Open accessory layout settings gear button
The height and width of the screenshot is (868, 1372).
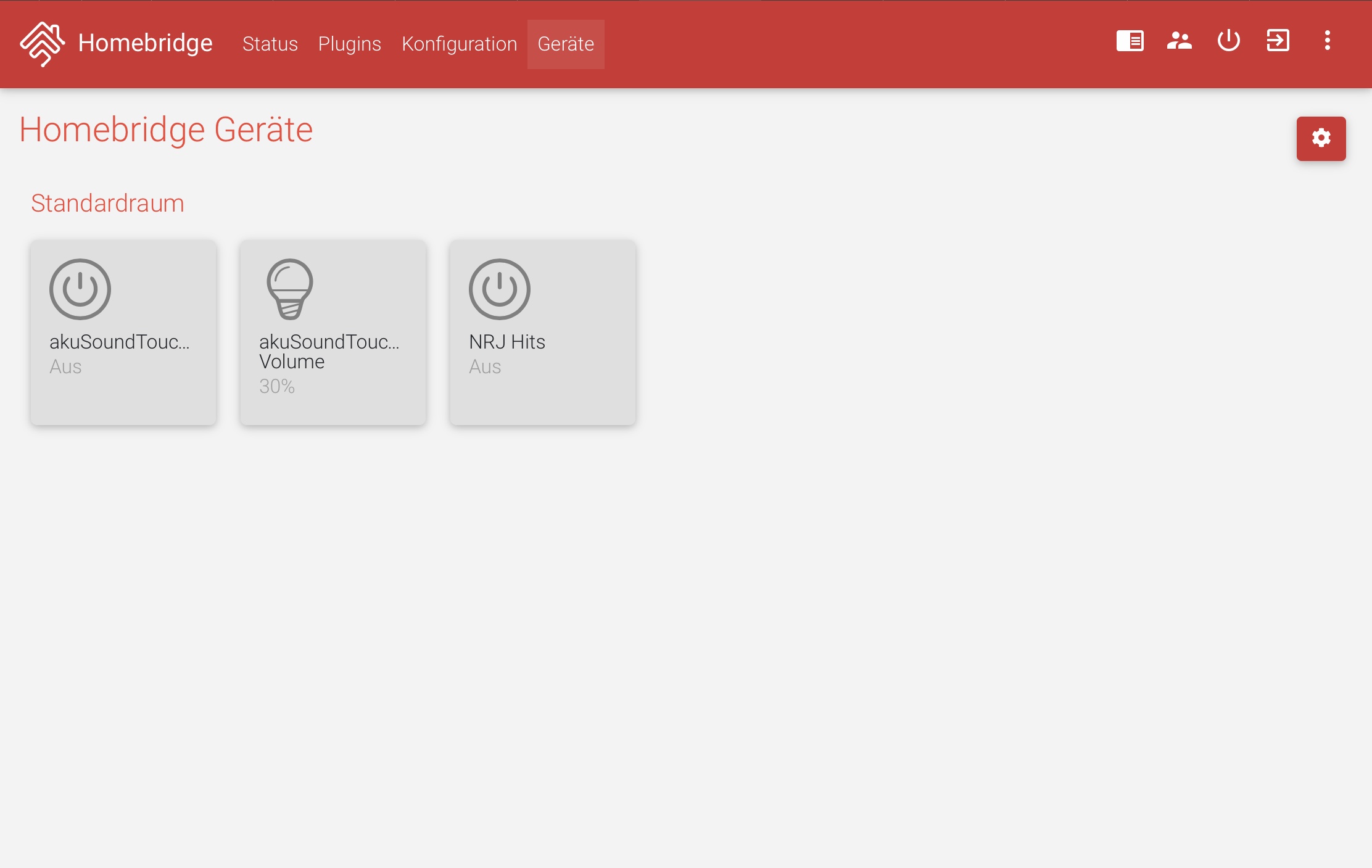1321,138
